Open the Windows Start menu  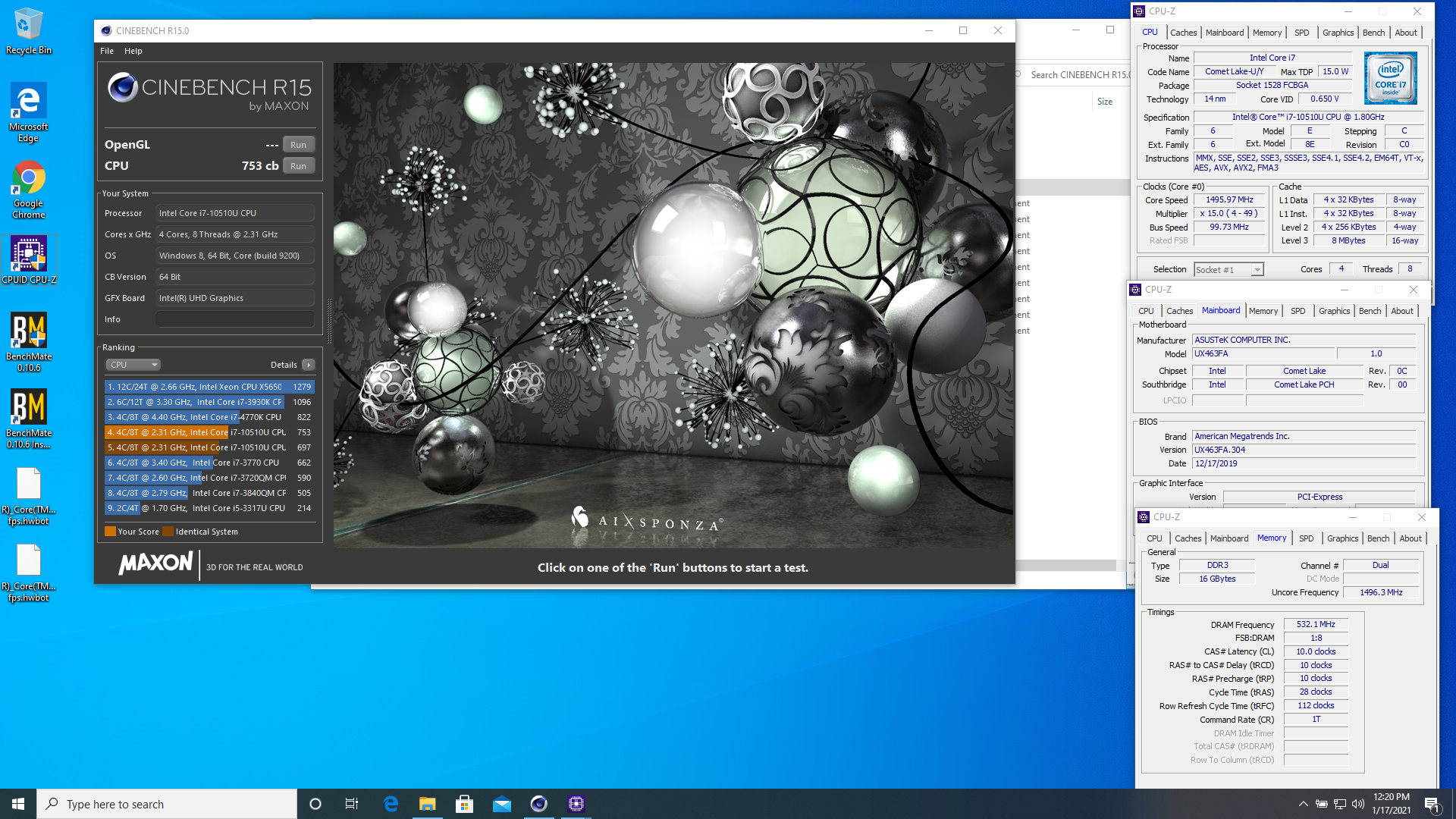click(x=18, y=804)
